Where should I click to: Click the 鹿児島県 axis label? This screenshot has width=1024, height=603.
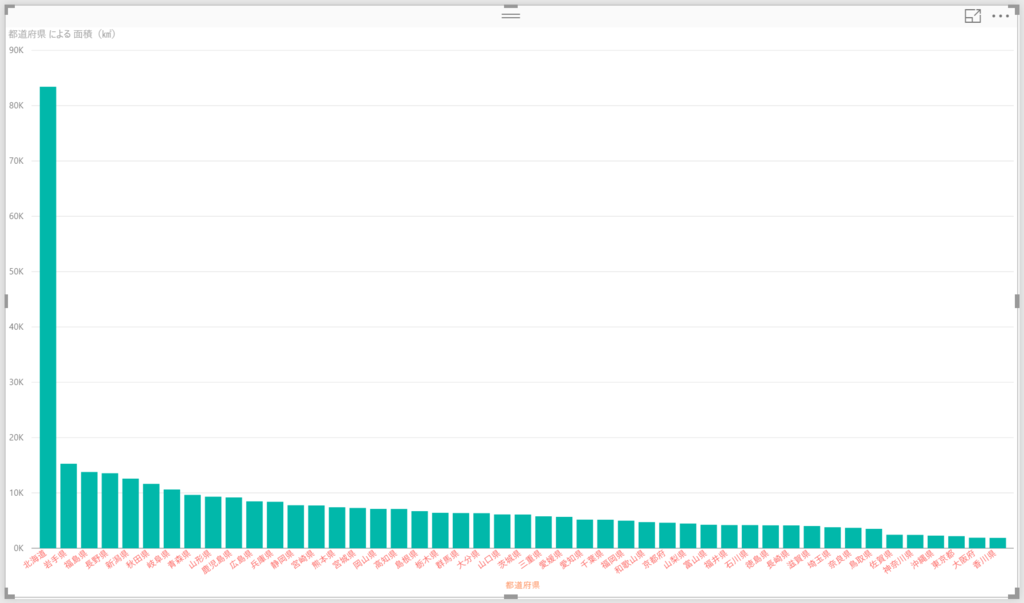coord(216,562)
